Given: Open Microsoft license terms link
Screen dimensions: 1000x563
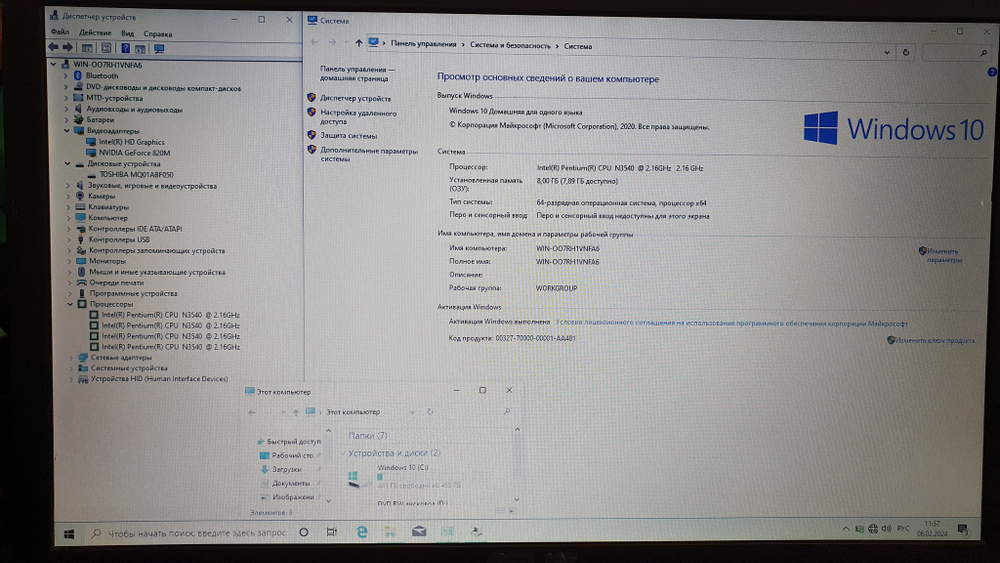Looking at the screenshot, I should (x=732, y=323).
